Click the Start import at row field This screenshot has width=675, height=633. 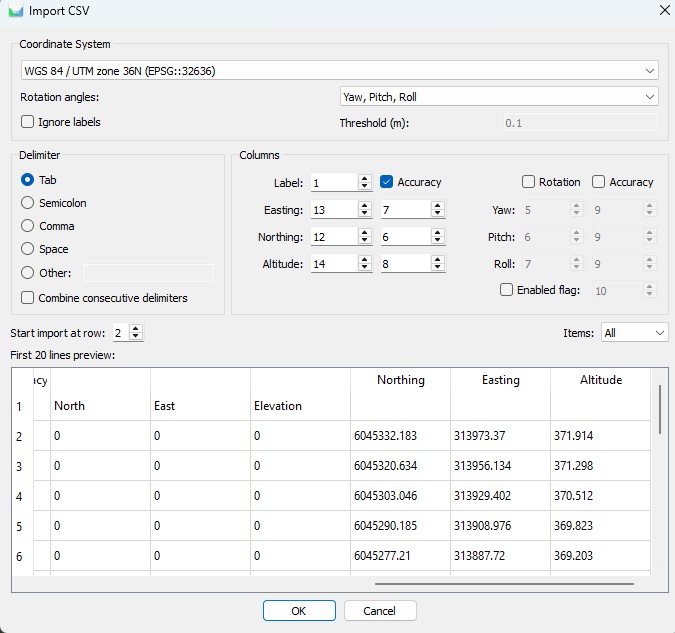pyautogui.click(x=121, y=333)
